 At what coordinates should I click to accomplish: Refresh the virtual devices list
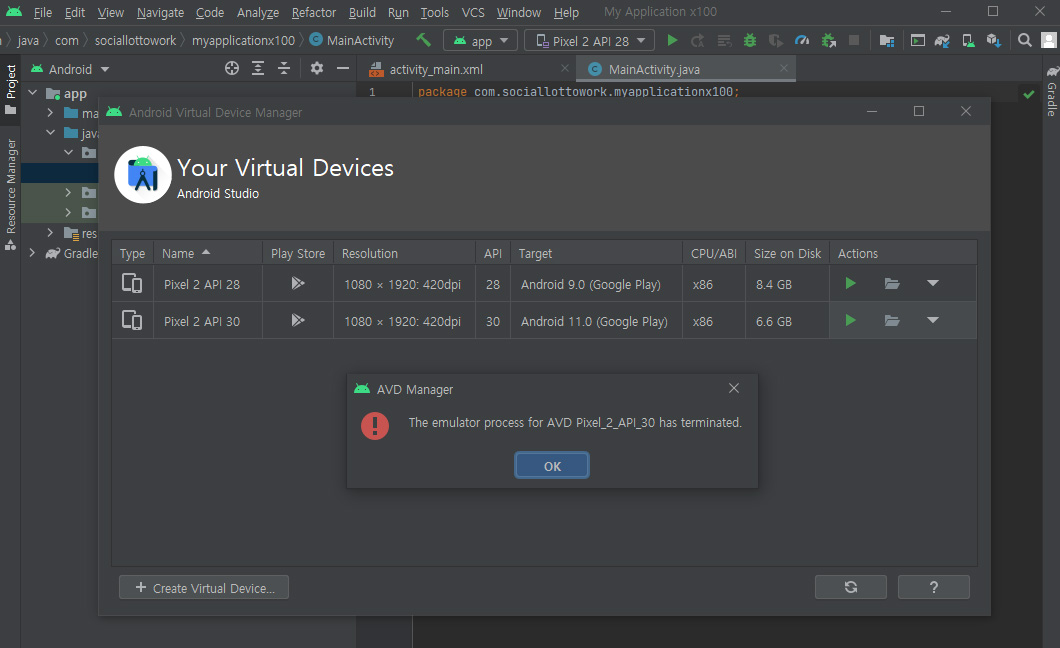pyautogui.click(x=850, y=587)
